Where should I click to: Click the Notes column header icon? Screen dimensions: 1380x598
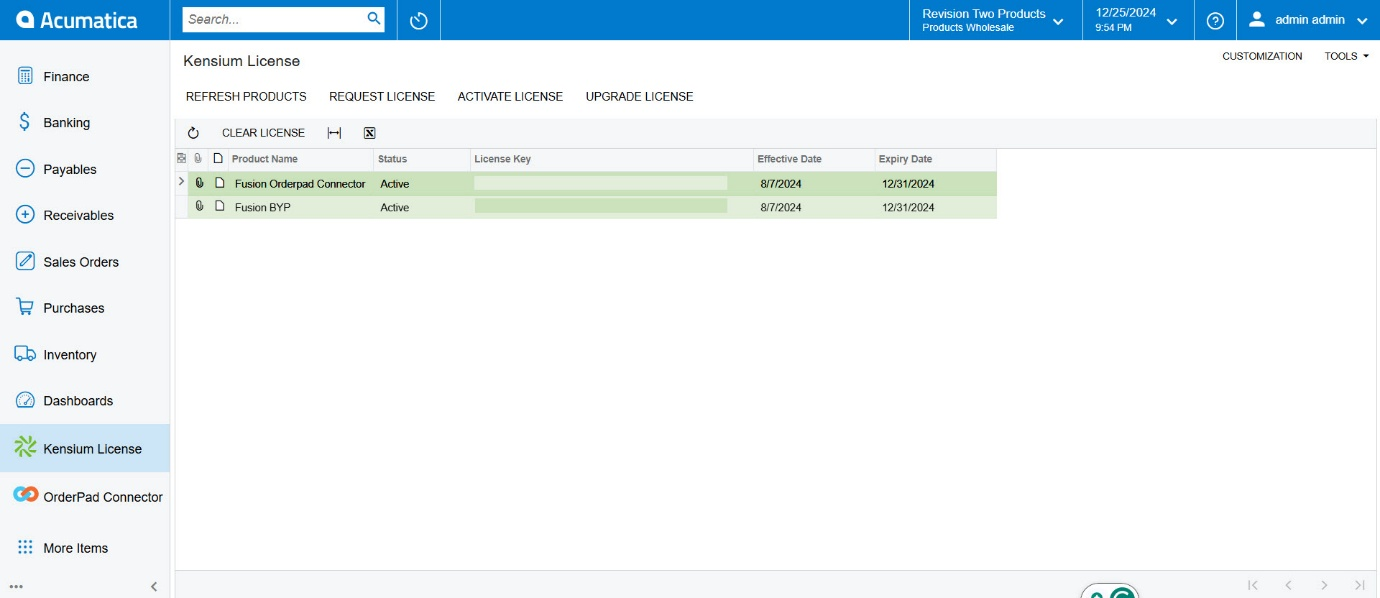click(218, 158)
